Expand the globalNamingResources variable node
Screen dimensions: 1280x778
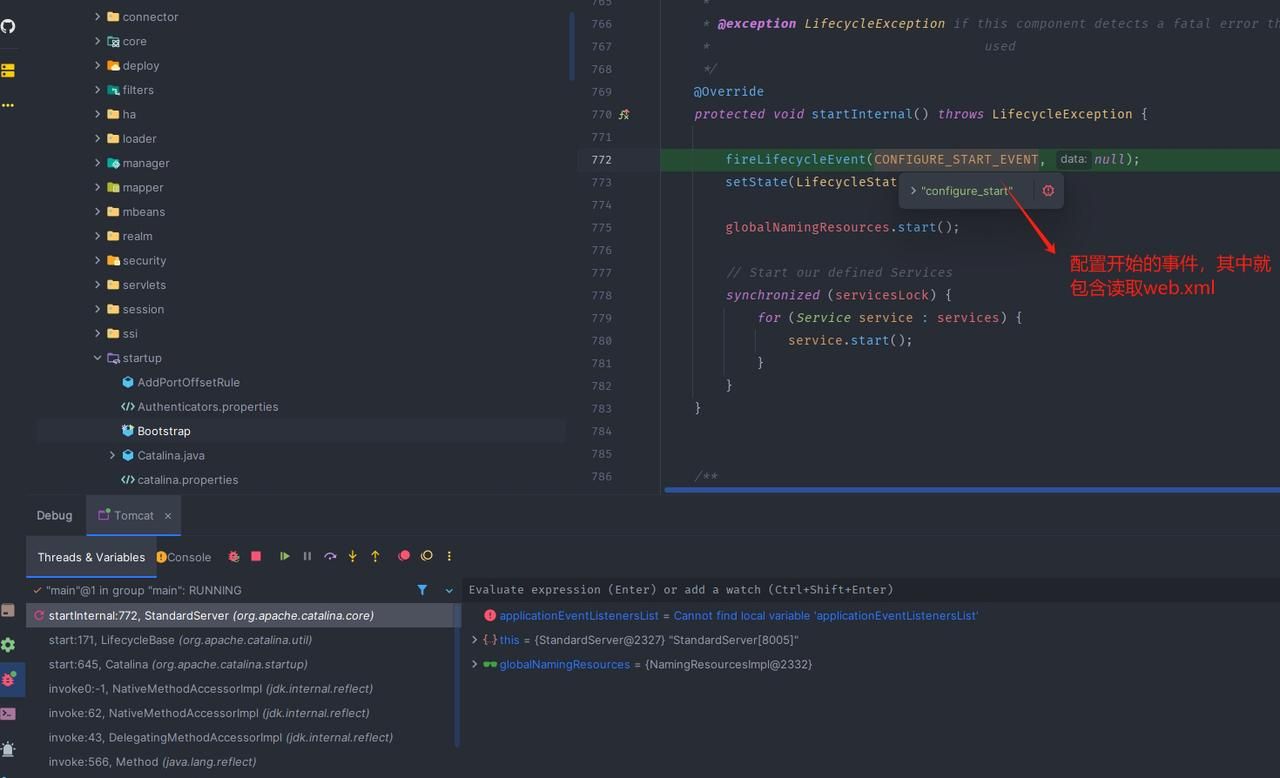point(475,664)
